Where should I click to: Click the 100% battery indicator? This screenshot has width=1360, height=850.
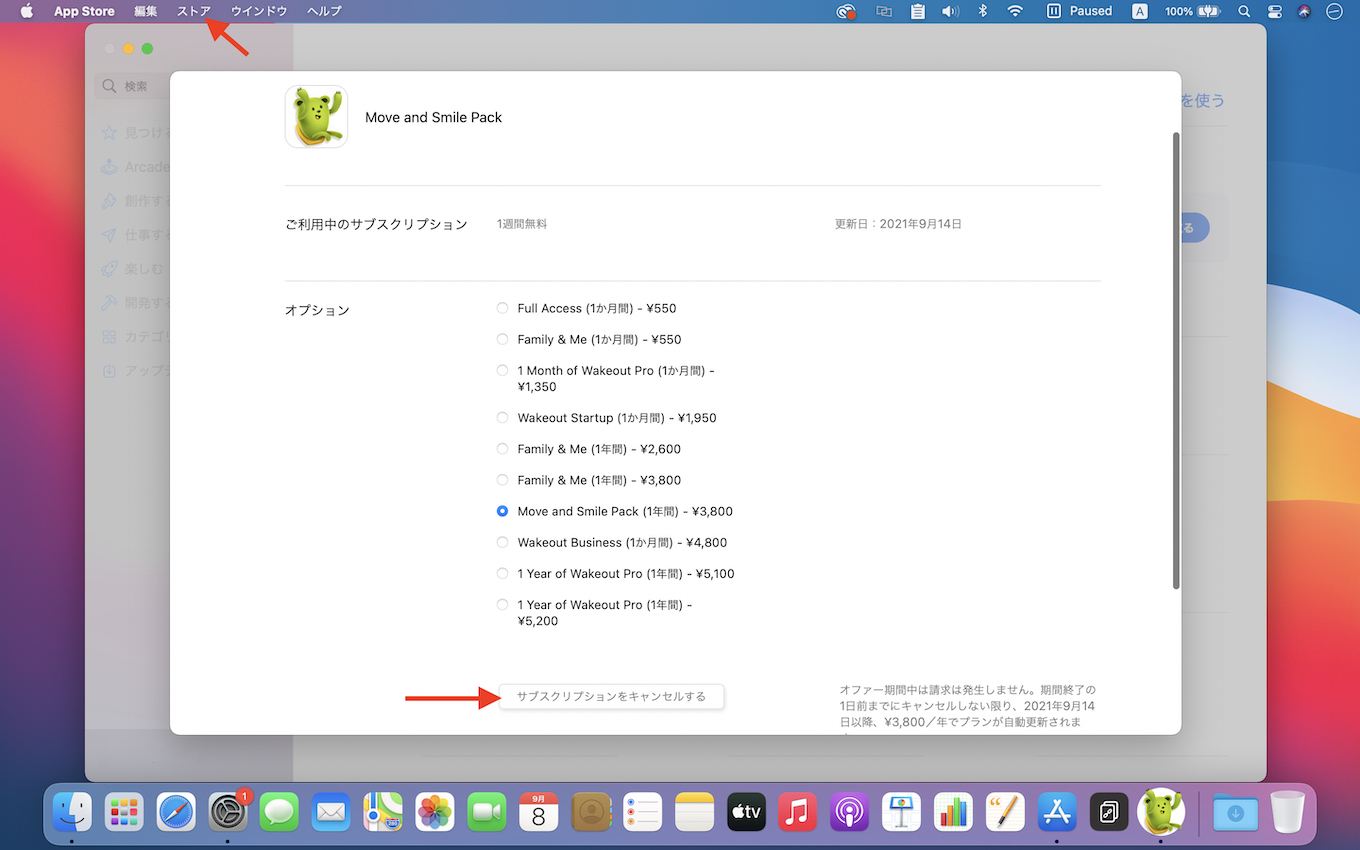click(1193, 11)
